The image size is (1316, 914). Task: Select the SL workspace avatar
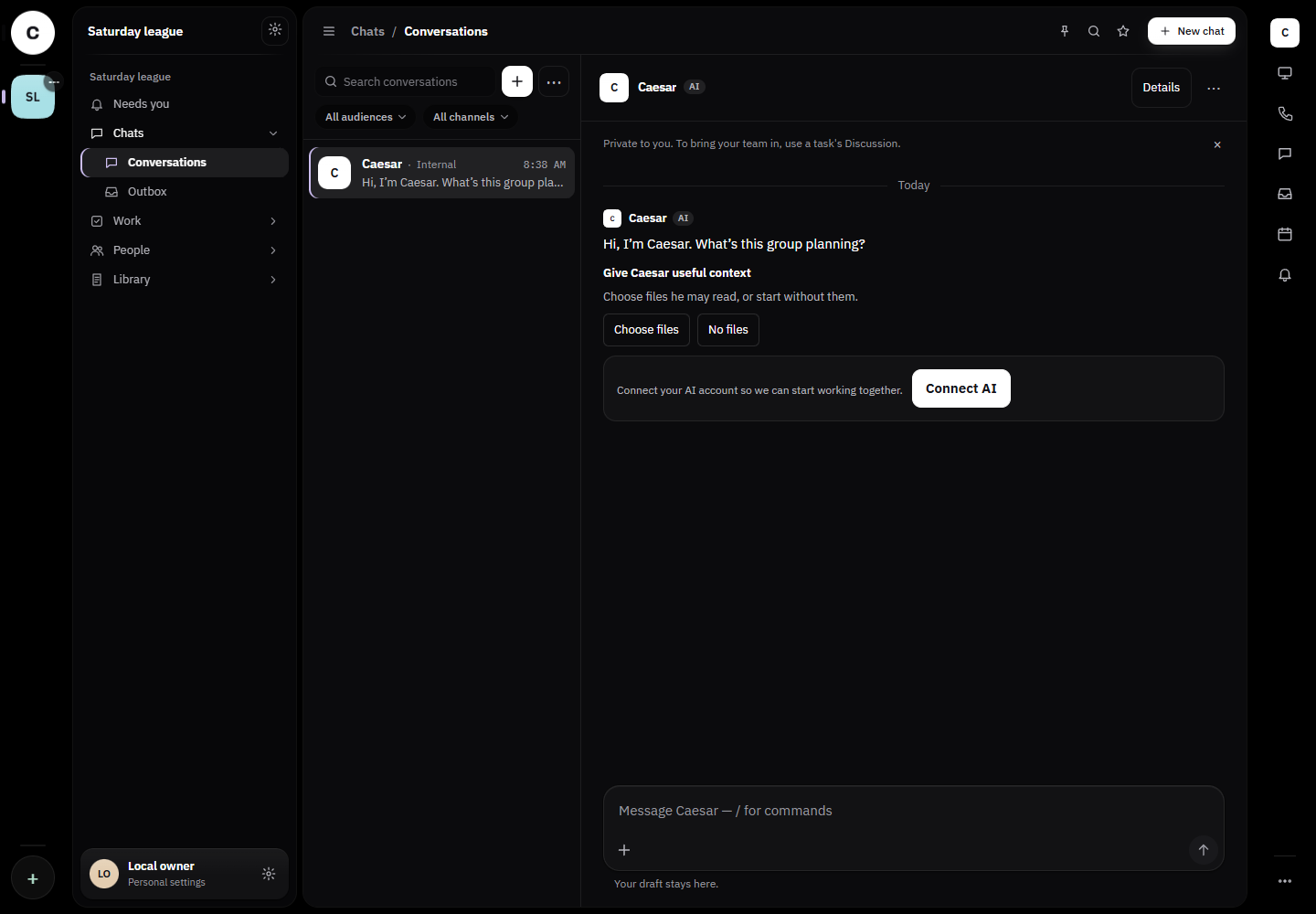click(33, 97)
